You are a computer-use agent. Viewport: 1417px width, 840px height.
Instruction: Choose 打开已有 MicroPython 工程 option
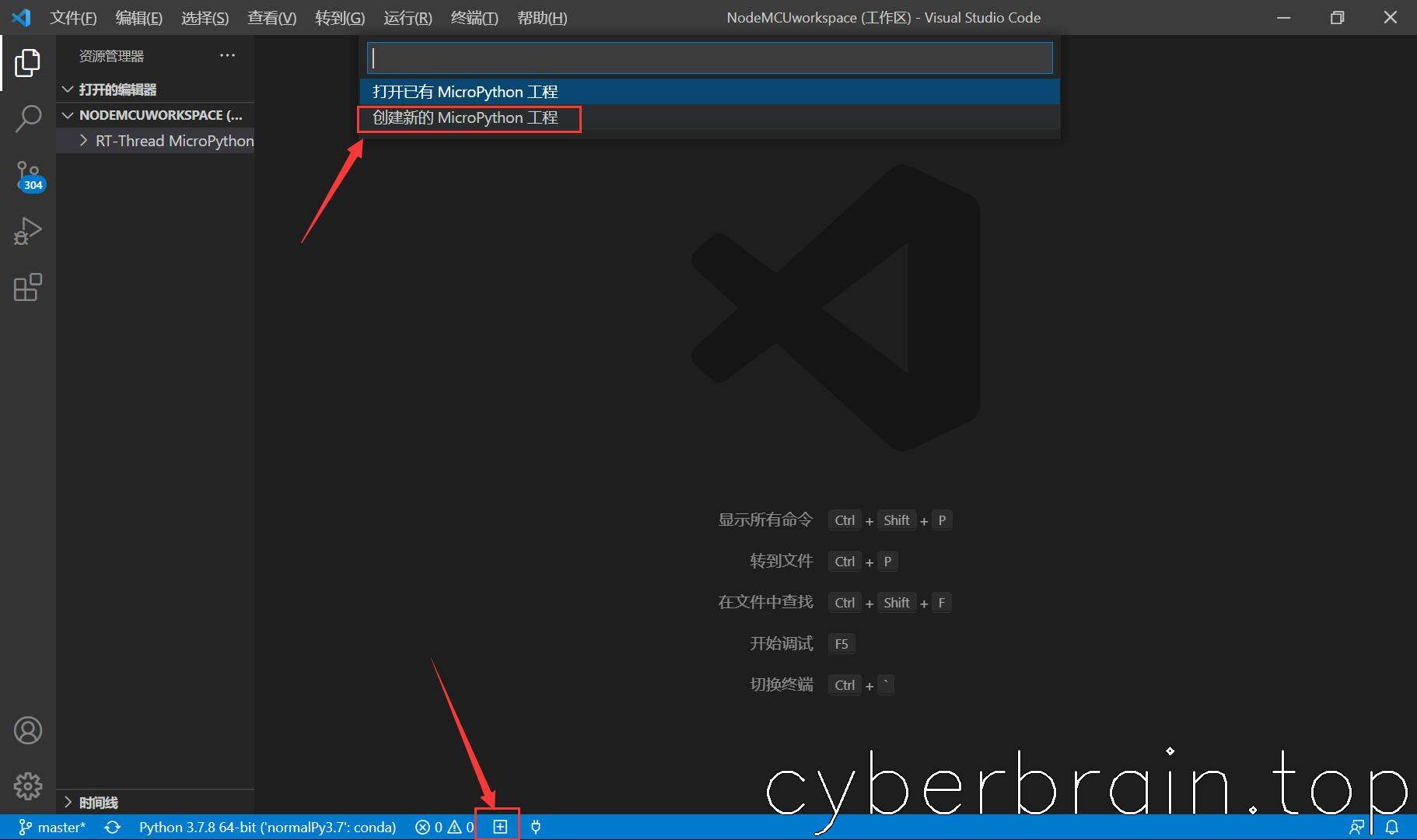tap(710, 92)
